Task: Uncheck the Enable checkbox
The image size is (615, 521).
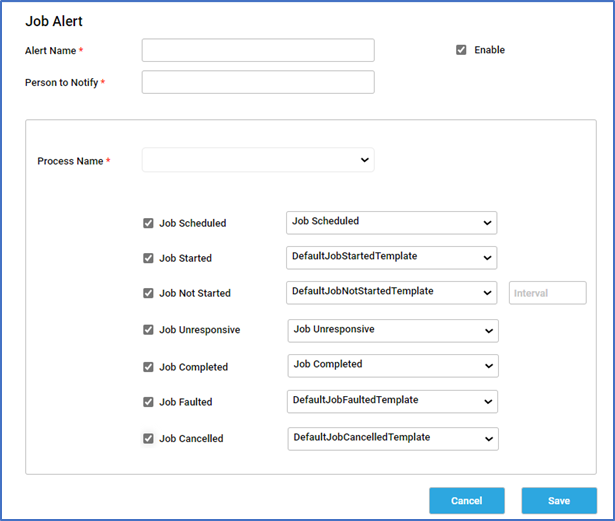Action: 461,50
